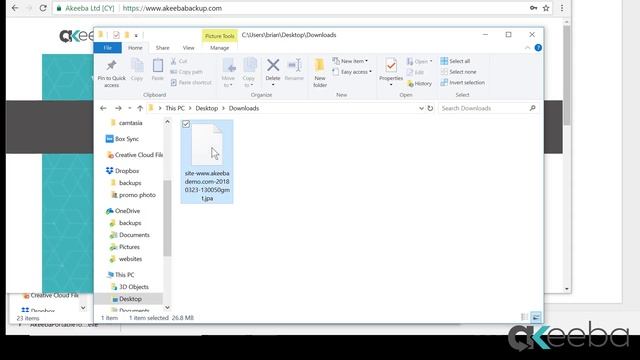Click the Picture Tools contextual tab

[220, 36]
